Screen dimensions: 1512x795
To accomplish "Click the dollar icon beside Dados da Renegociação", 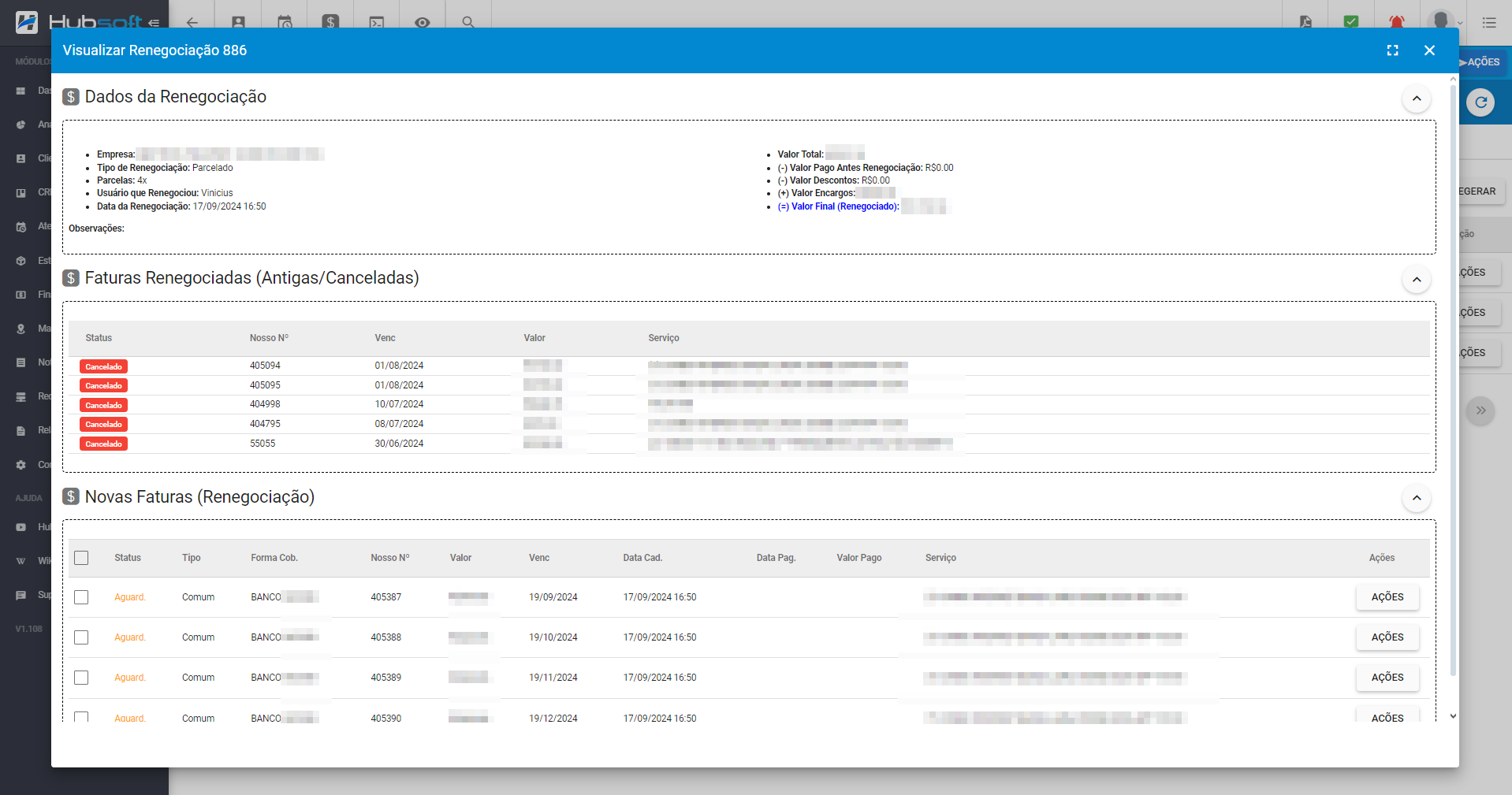I will click(x=71, y=97).
